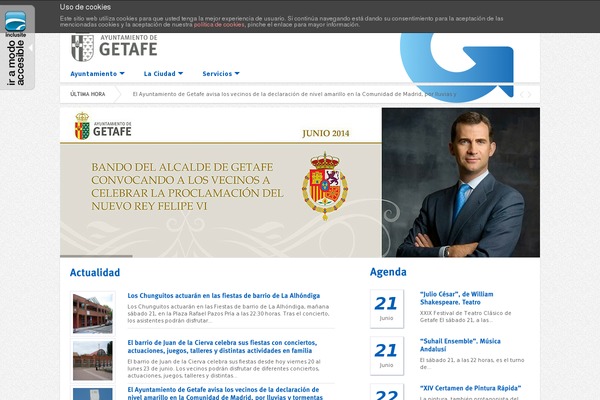Viewport: 600px width, 400px height.
Task: Expand the Servicios menu
Action: tap(221, 73)
